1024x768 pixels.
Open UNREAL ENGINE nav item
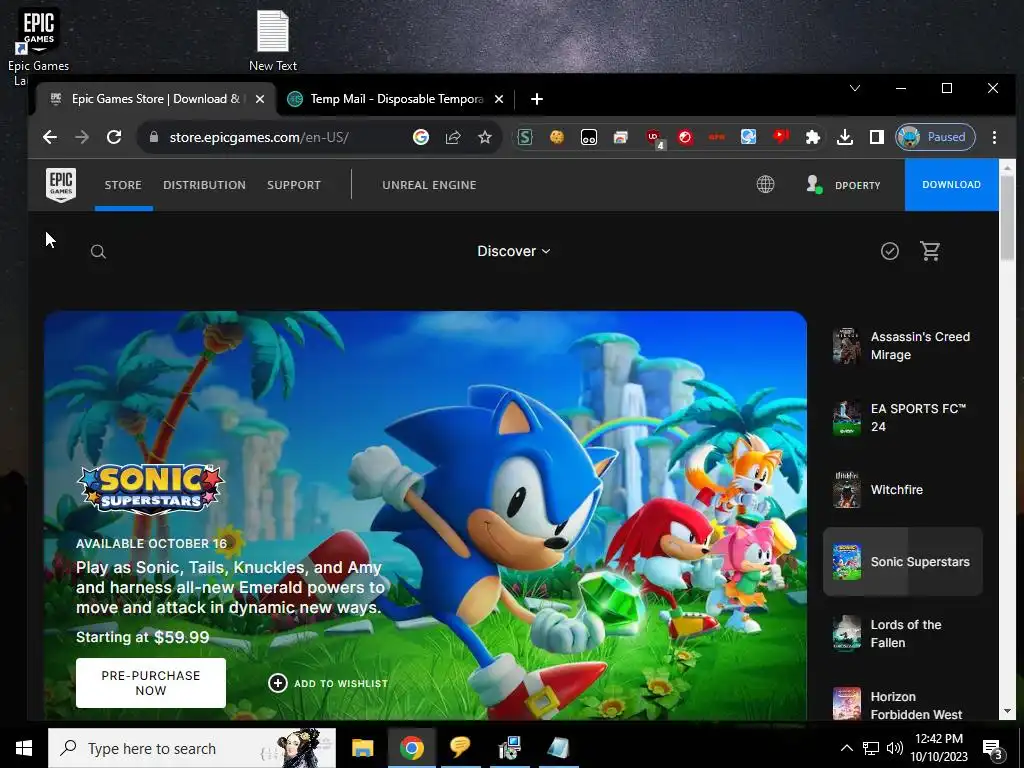tap(429, 185)
